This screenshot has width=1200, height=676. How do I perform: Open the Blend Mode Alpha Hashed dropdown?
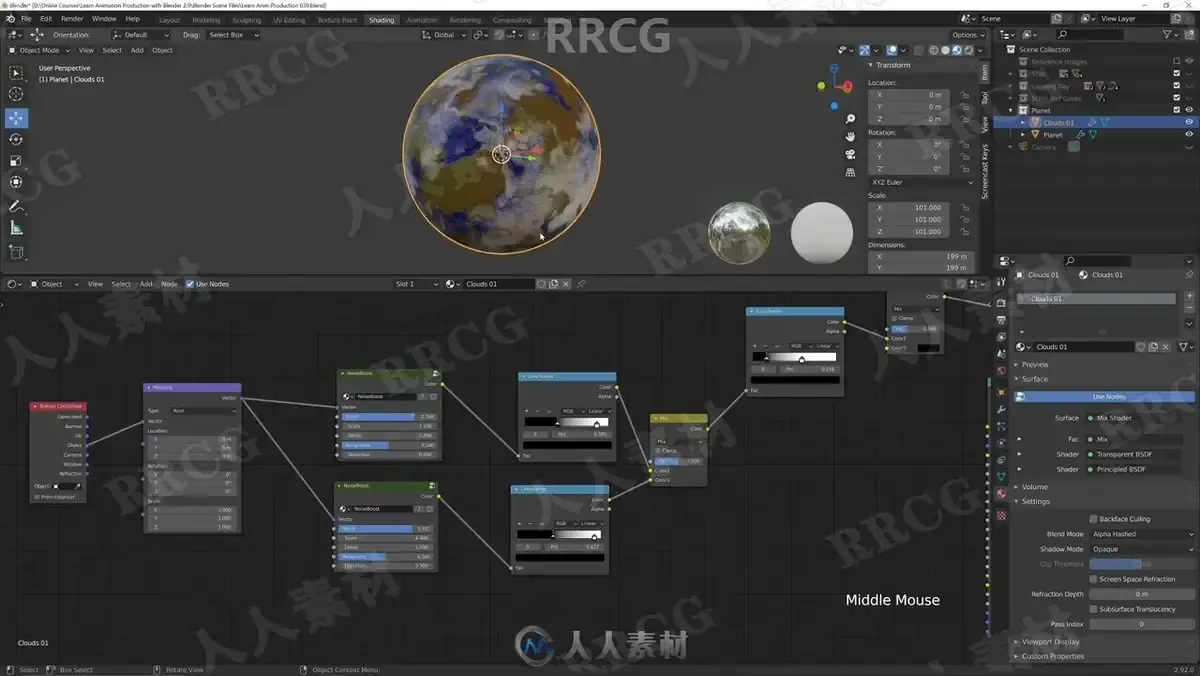[1141, 534]
